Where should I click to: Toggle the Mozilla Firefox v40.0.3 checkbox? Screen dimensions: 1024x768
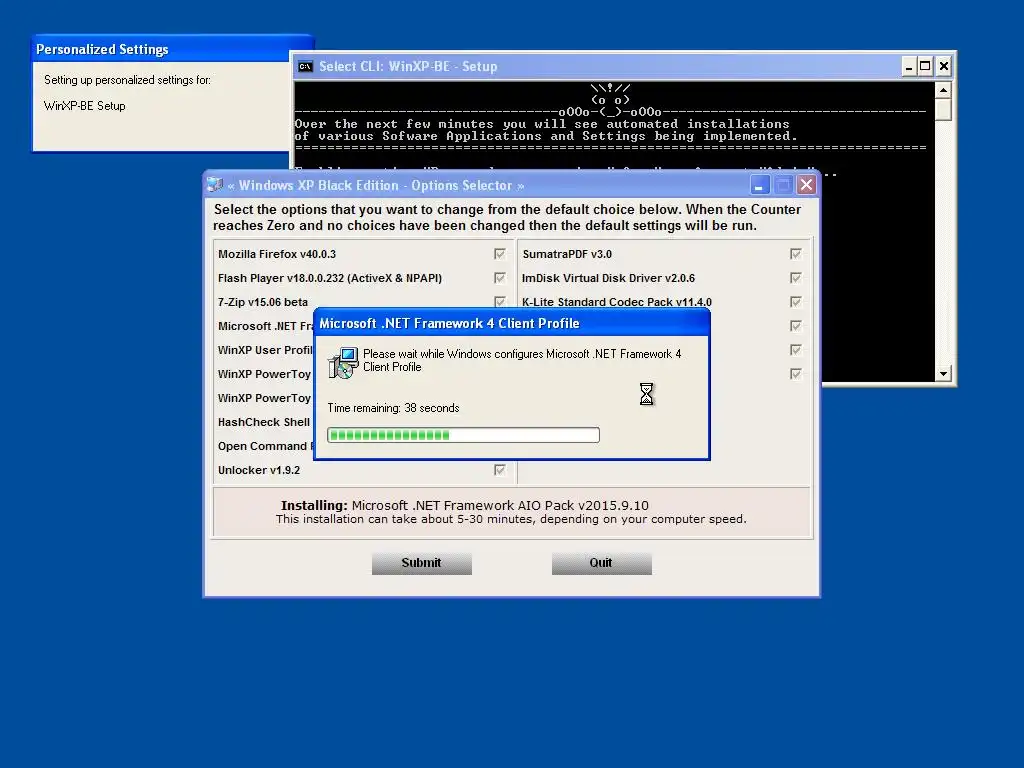pos(500,253)
